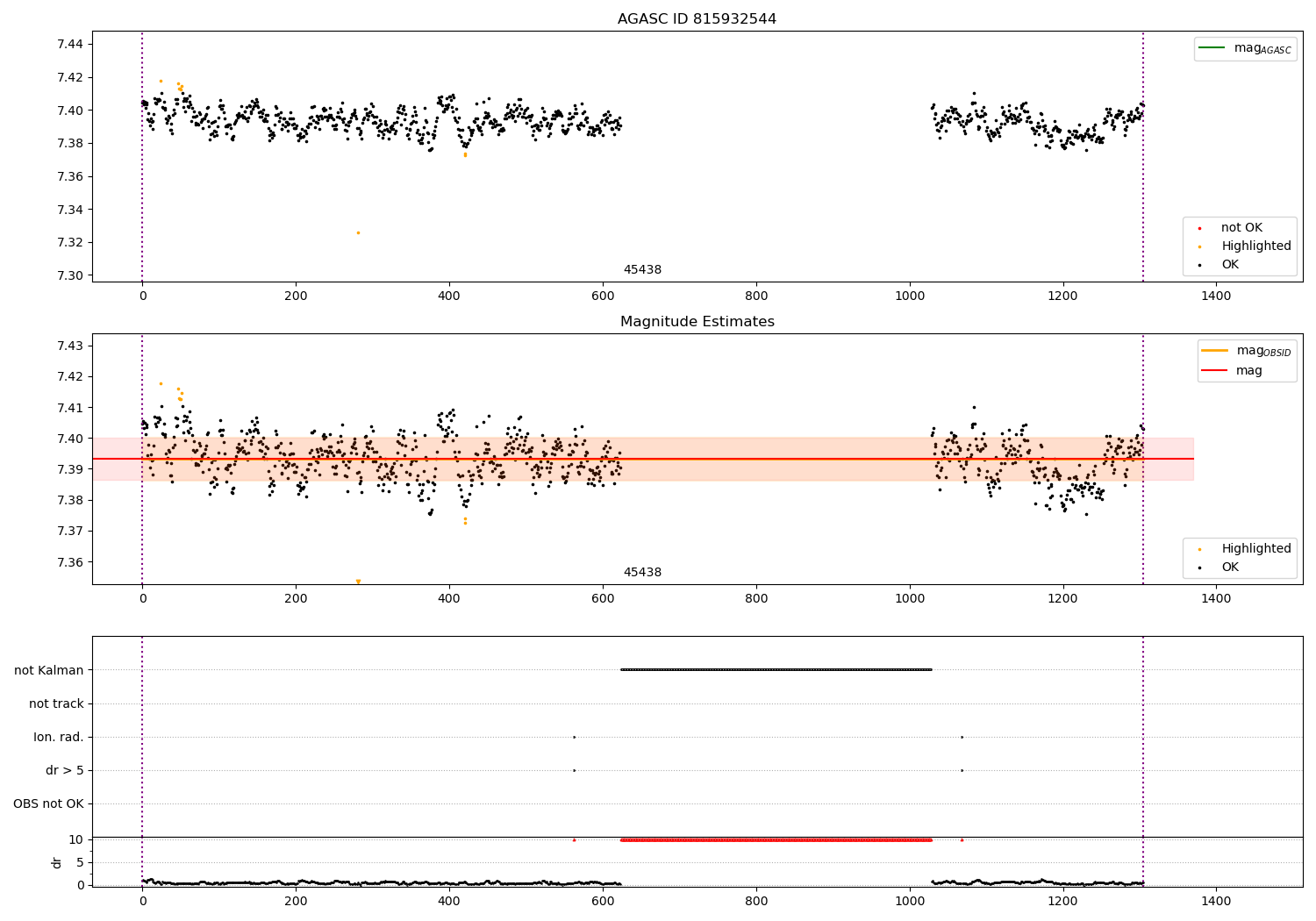Click the 7.36 y-tick in Magnitude Estimates
Viewport: 1316px width, 921px height.
click(70, 563)
